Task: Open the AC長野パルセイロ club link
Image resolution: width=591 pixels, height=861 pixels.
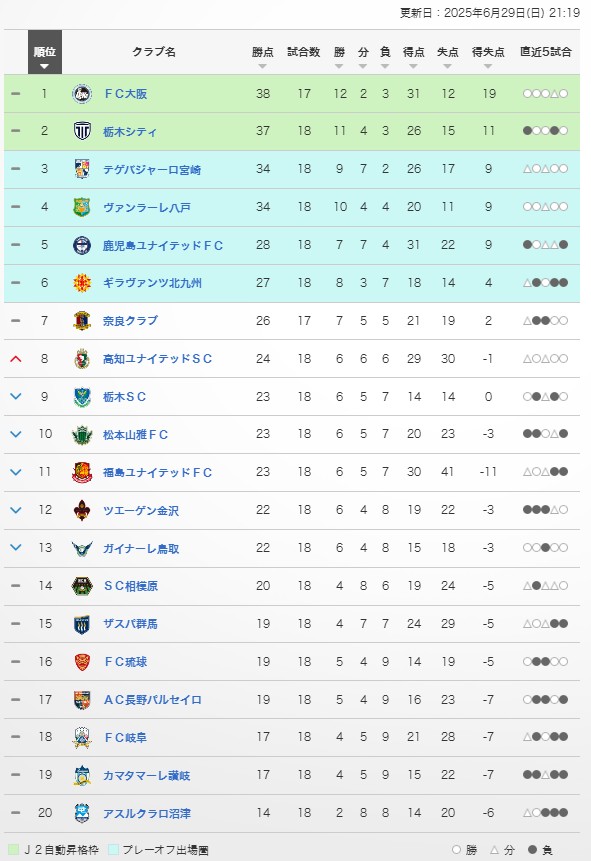Action: point(153,700)
